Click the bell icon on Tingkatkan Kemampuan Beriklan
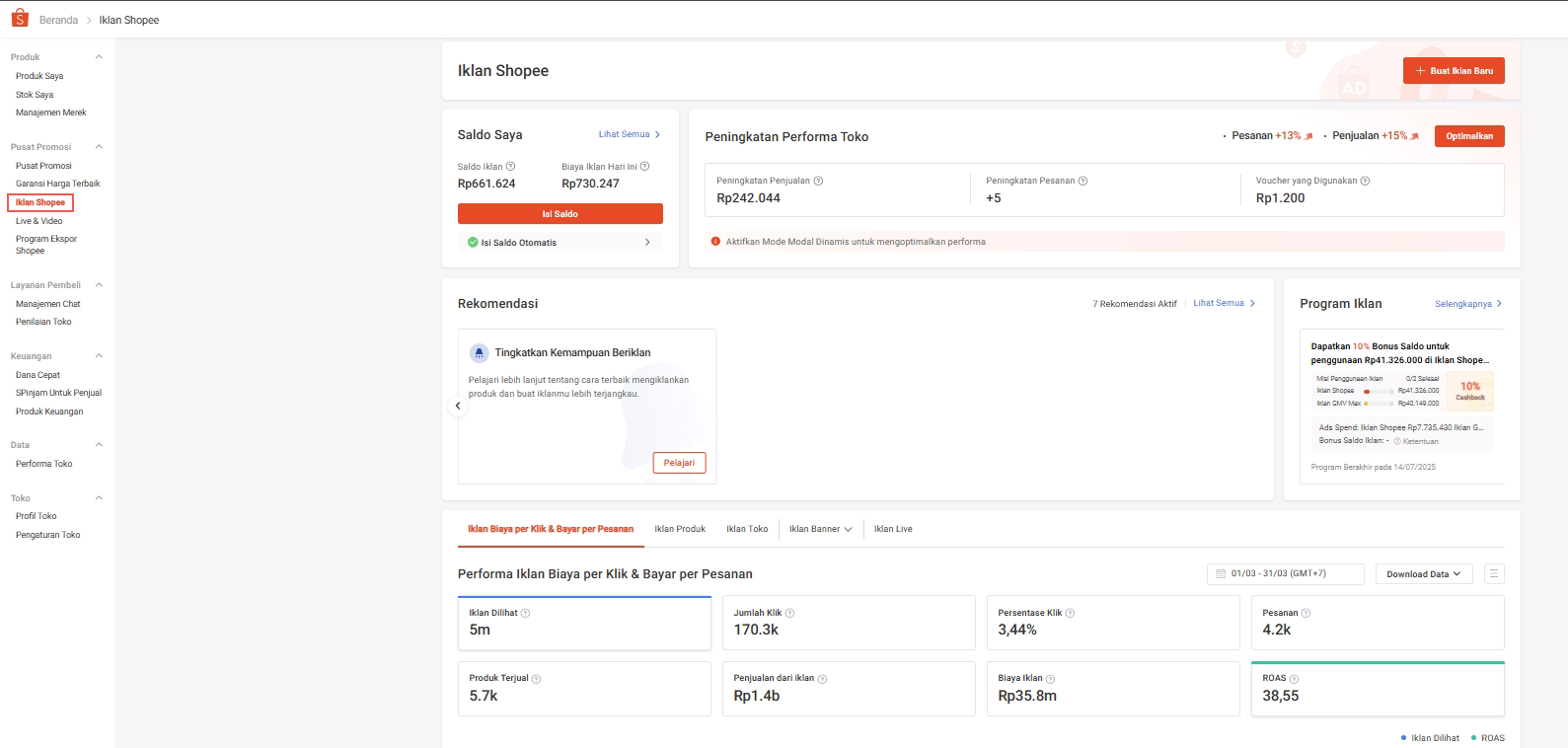 (479, 352)
